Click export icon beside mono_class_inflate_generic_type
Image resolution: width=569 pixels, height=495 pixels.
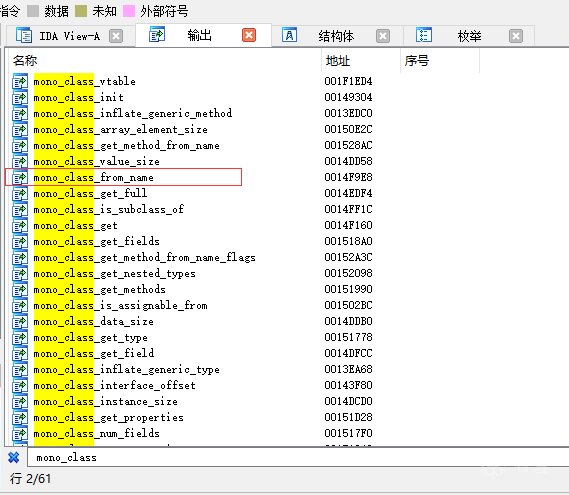click(20, 369)
